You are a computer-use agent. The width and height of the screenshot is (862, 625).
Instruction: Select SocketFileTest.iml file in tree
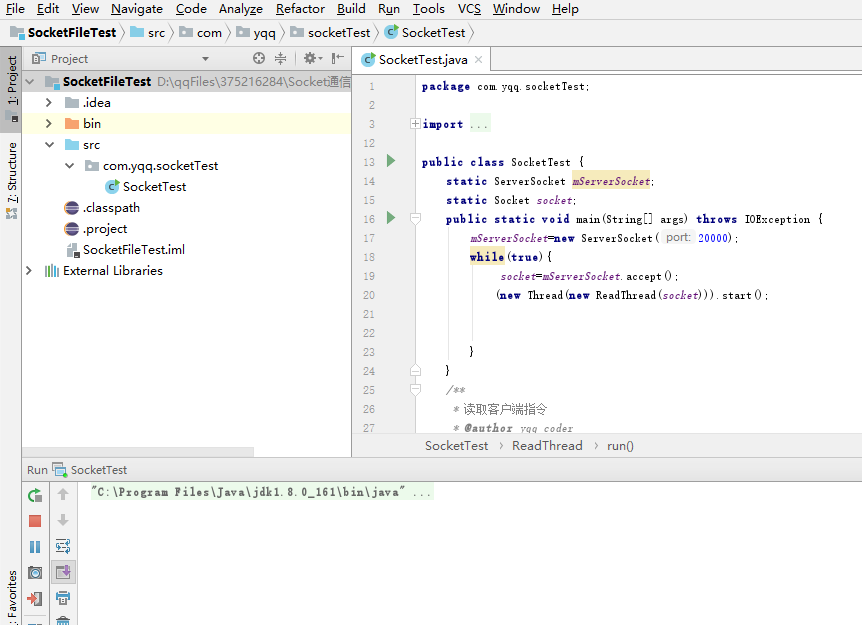click(x=134, y=250)
